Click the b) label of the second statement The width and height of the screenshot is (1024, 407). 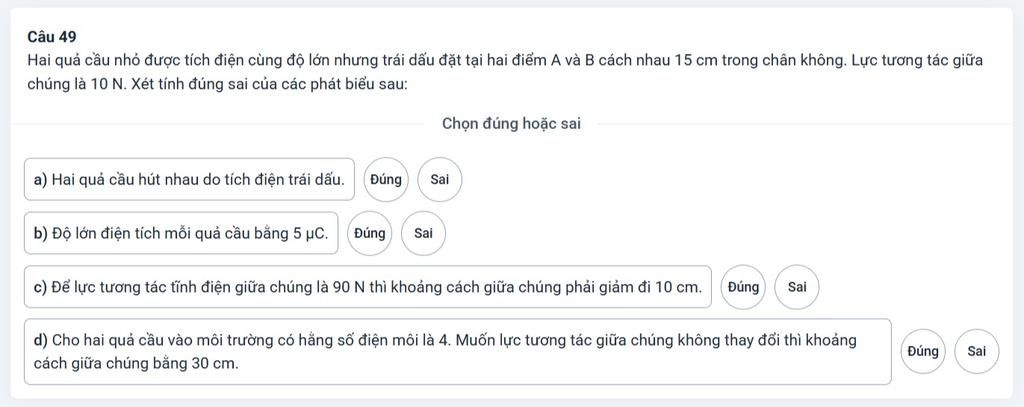click(41, 234)
